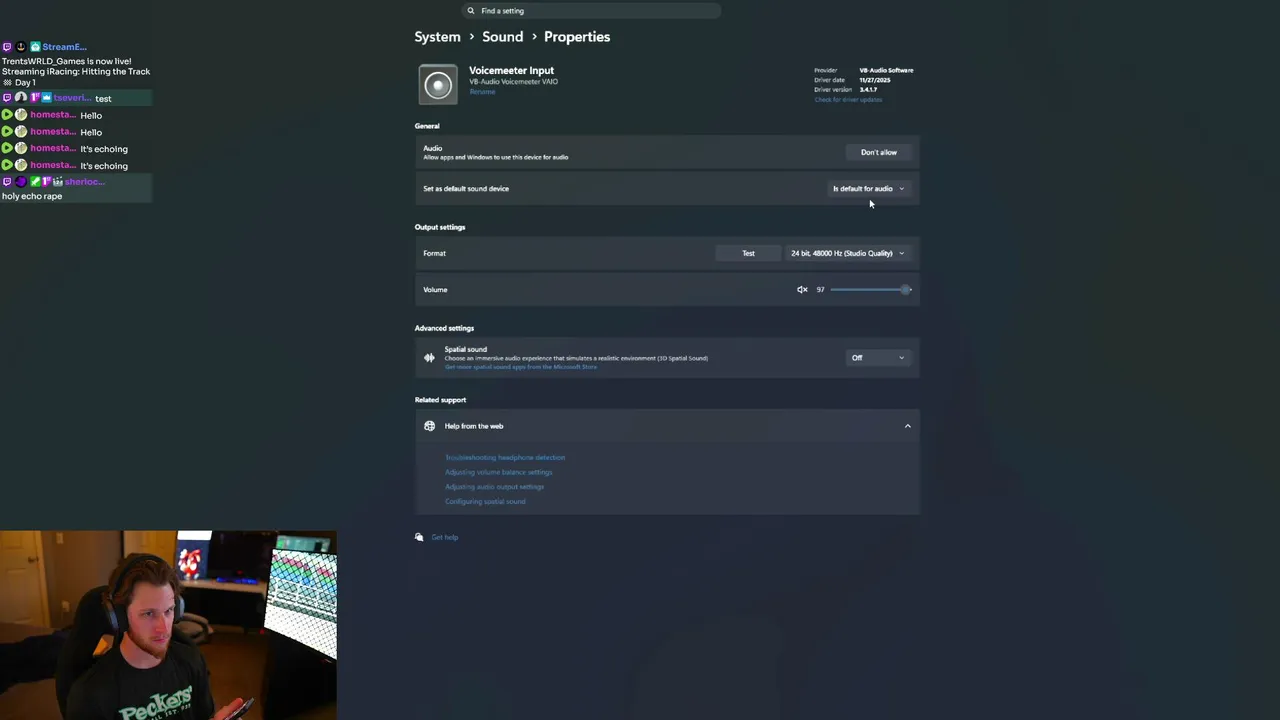
Task: Check for driver updates
Action: click(848, 99)
